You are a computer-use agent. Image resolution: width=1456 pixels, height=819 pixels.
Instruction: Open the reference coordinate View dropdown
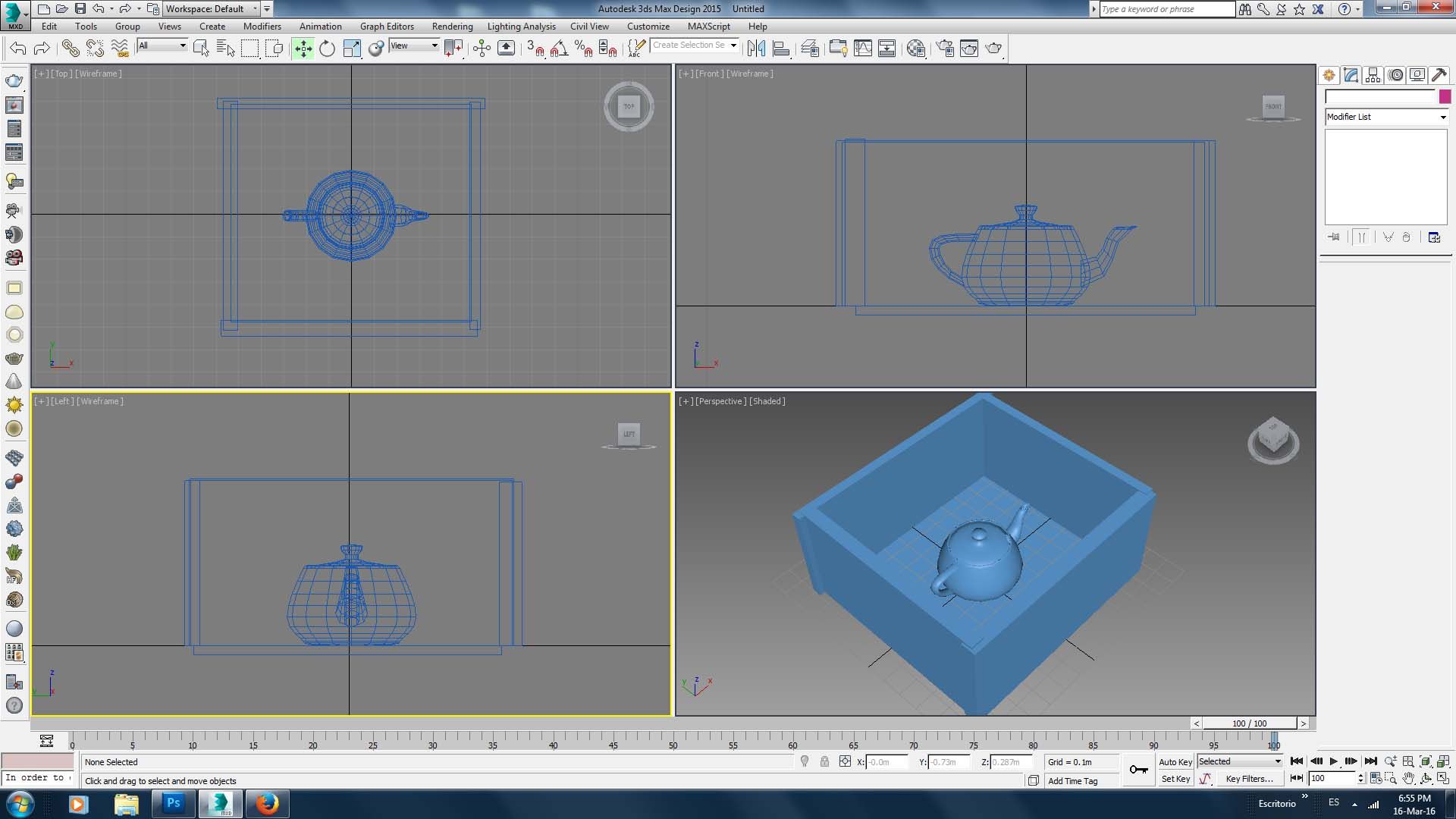[414, 45]
